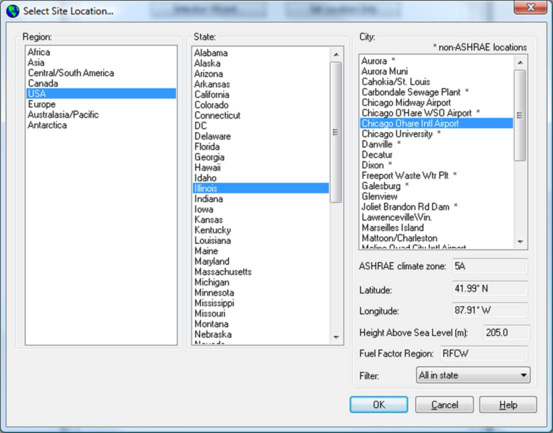Click the City list scrollbar thumb
553x433 pixels.
520,115
